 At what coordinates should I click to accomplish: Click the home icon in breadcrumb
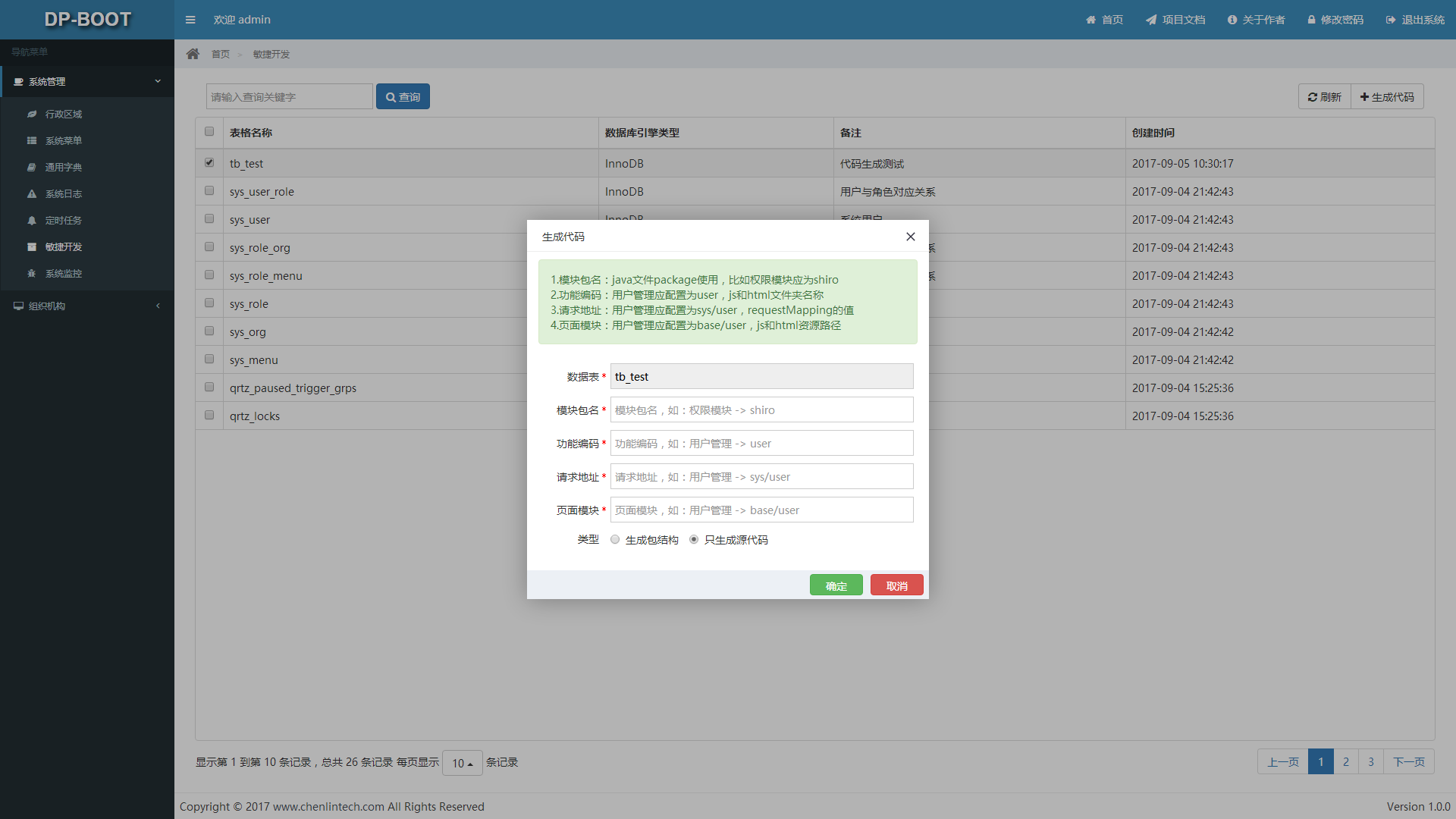click(x=193, y=54)
